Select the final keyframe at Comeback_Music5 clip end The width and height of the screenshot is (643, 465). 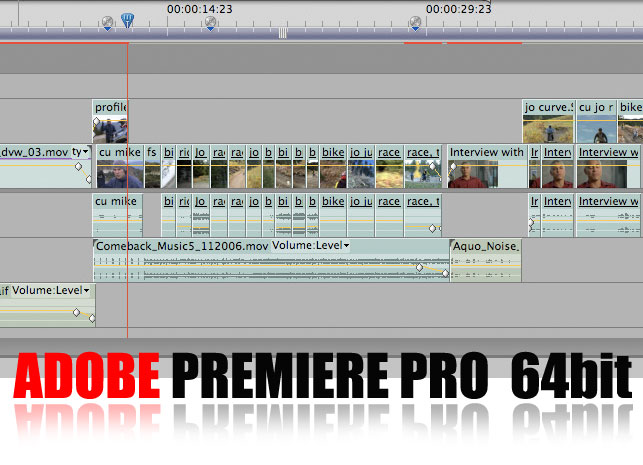(x=446, y=273)
